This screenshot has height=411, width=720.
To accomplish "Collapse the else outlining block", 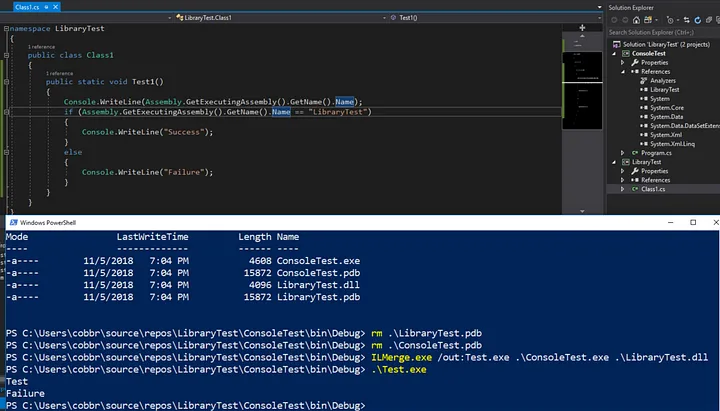I will [x=6, y=152].
